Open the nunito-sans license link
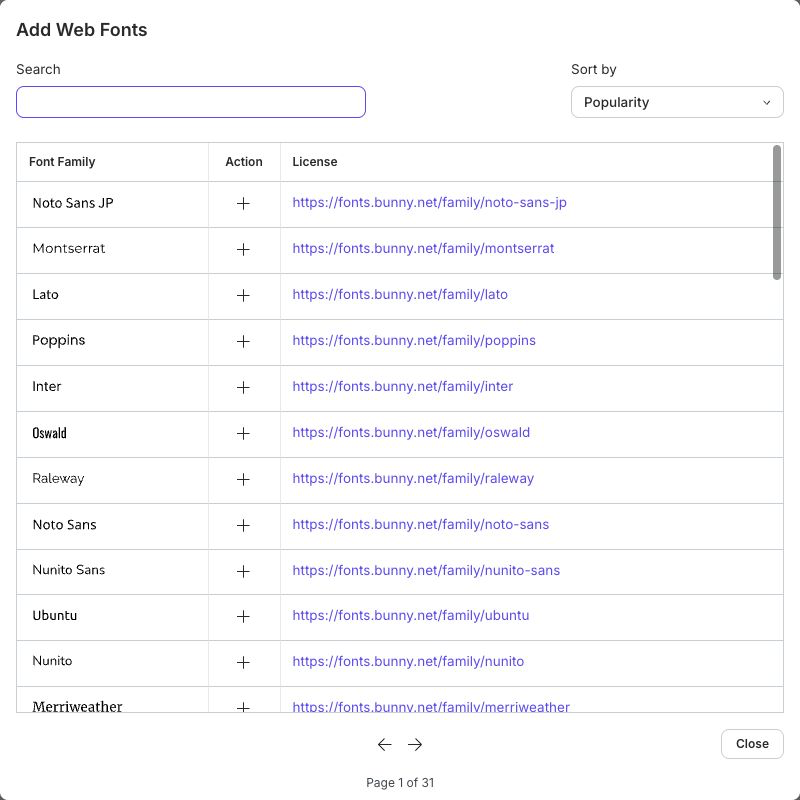The image size is (800, 800). [x=426, y=570]
